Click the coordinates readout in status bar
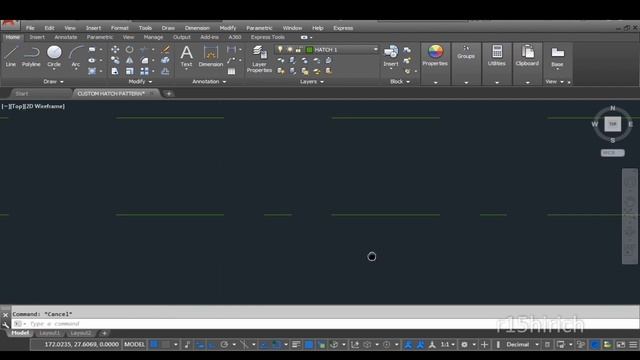Screen dimensions: 640x360 82,345
